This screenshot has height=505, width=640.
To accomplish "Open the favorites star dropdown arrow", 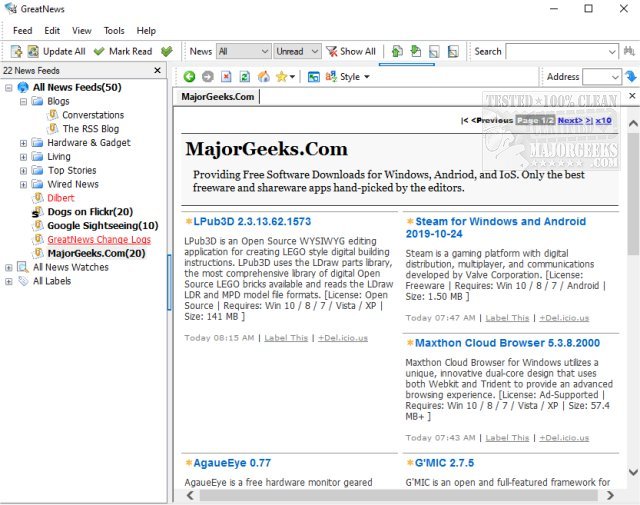I will coord(292,77).
